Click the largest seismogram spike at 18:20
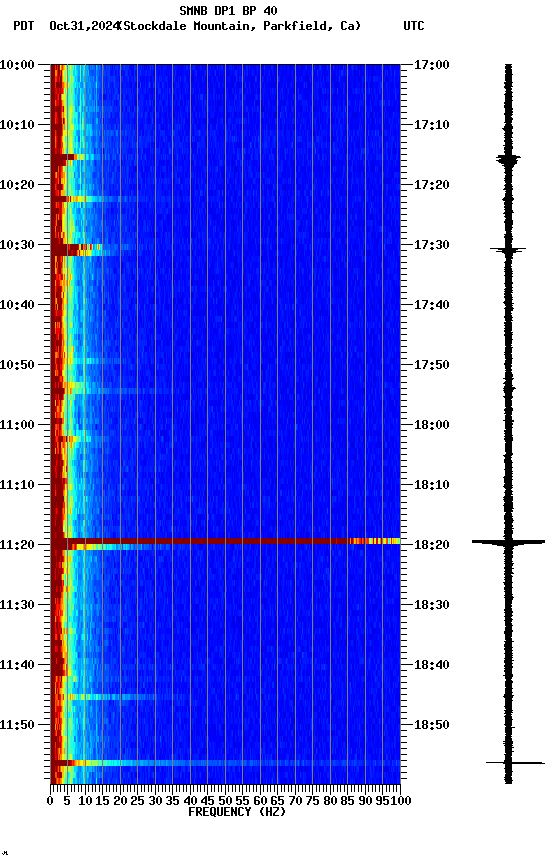The height and width of the screenshot is (864, 552). click(508, 543)
